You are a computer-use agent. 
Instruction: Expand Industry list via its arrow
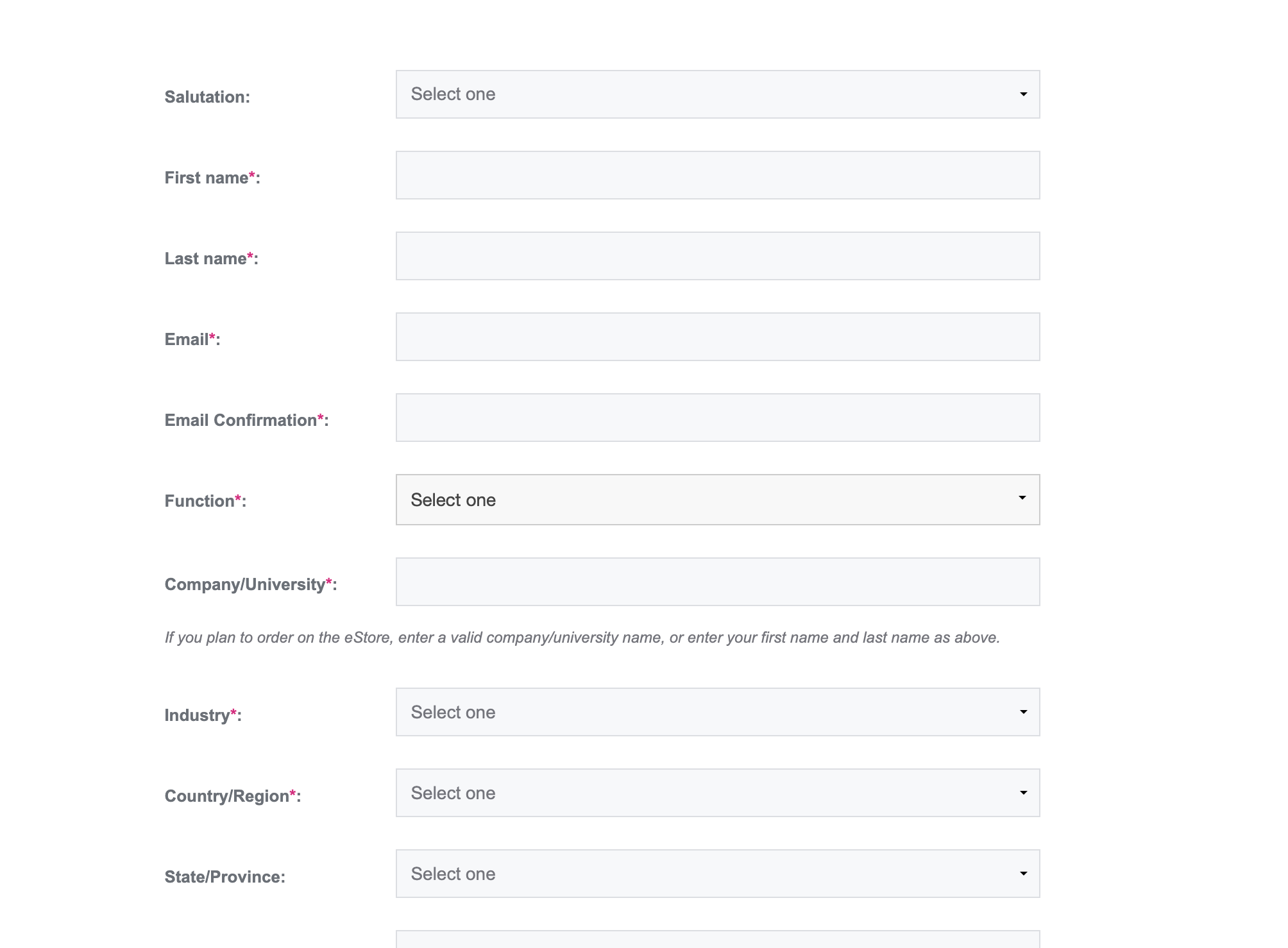(x=1023, y=712)
